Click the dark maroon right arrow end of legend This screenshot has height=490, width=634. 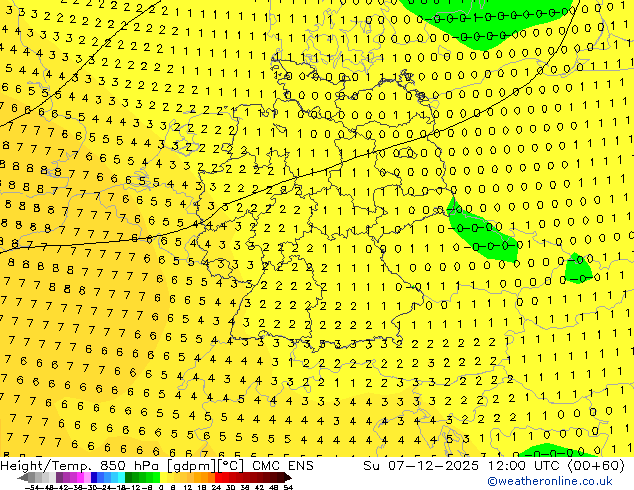(x=288, y=477)
